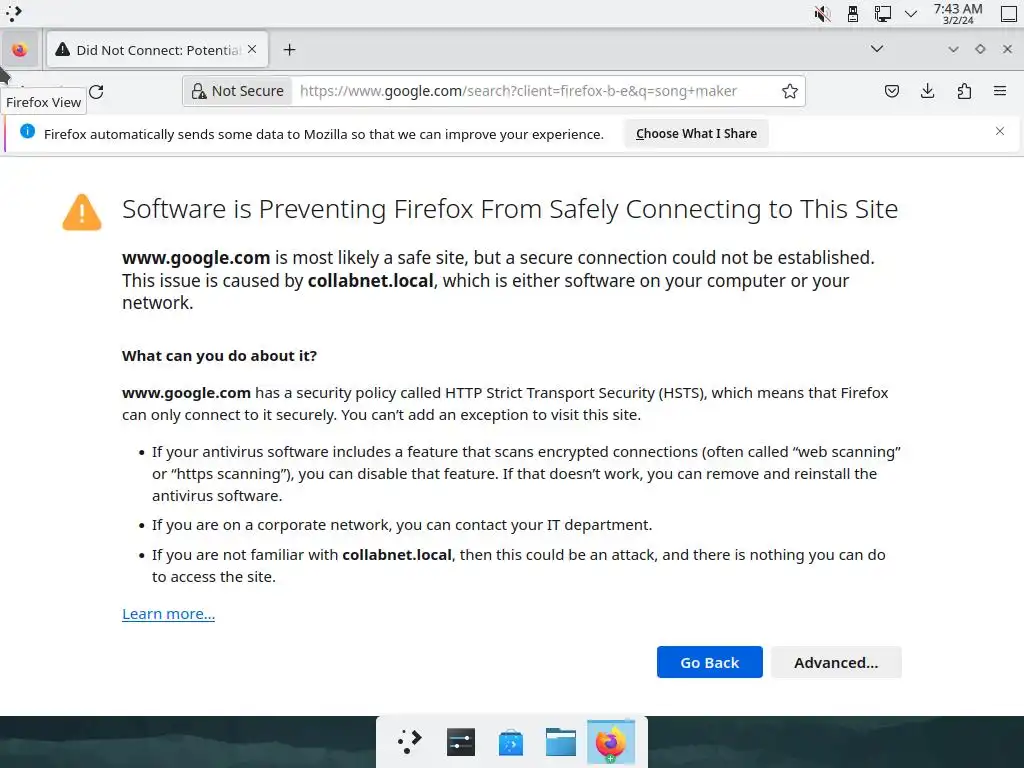
Task: Click the window maximize diamond button
Action: coord(980,49)
